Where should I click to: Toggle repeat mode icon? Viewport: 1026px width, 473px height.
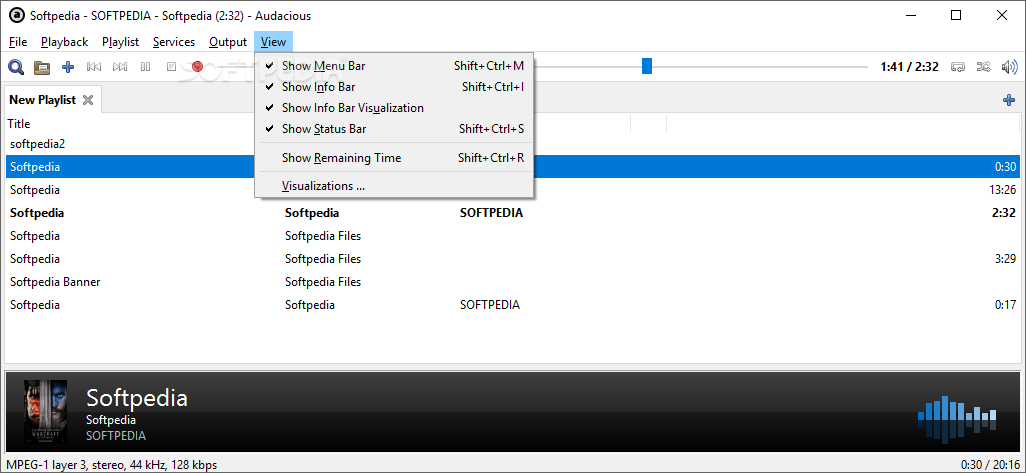pos(958,67)
